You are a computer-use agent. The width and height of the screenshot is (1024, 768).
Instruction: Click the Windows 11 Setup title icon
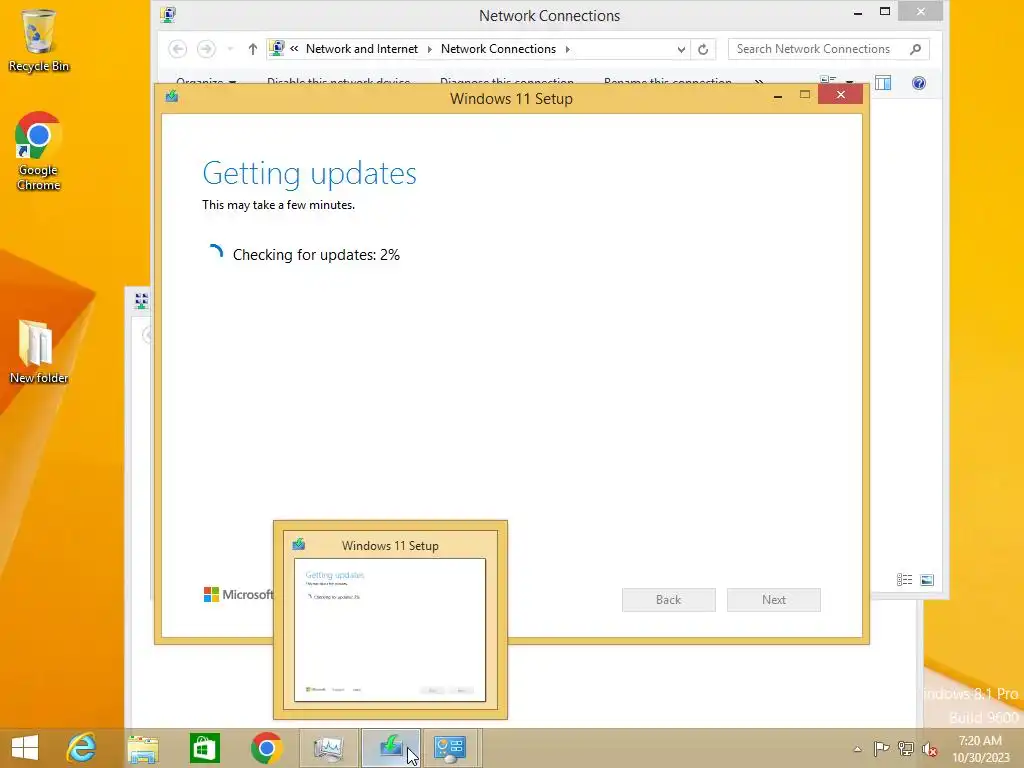172,97
